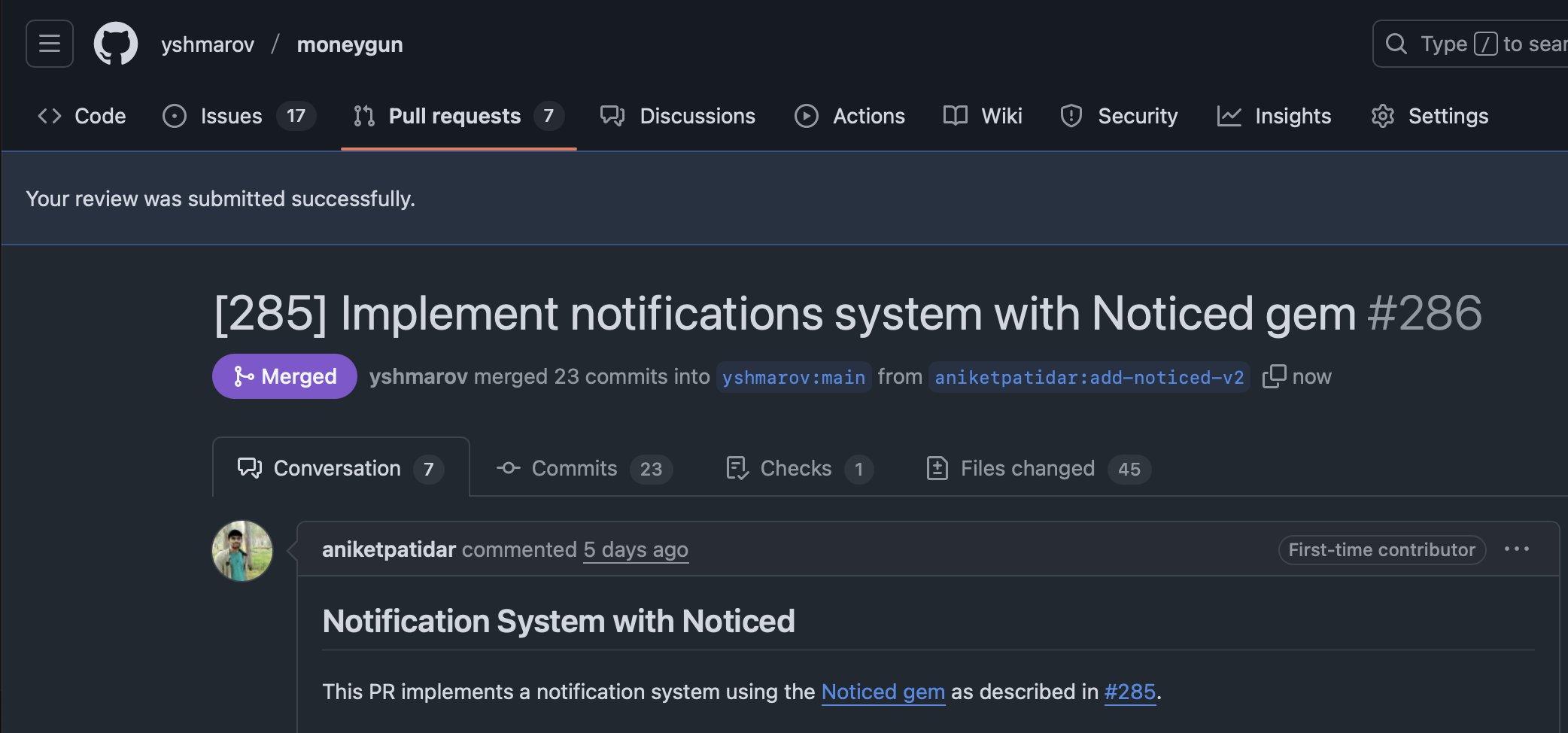Click the yshmarov merger username
1568x733 pixels.
point(418,376)
